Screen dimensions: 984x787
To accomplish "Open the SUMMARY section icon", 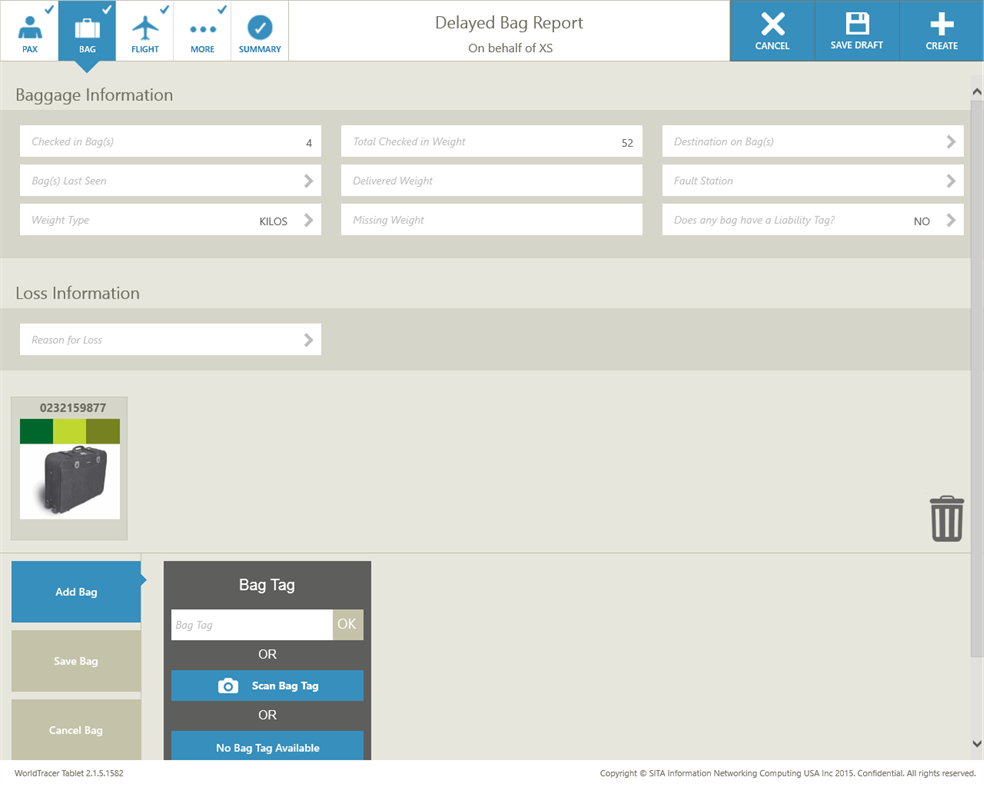I will (x=259, y=29).
